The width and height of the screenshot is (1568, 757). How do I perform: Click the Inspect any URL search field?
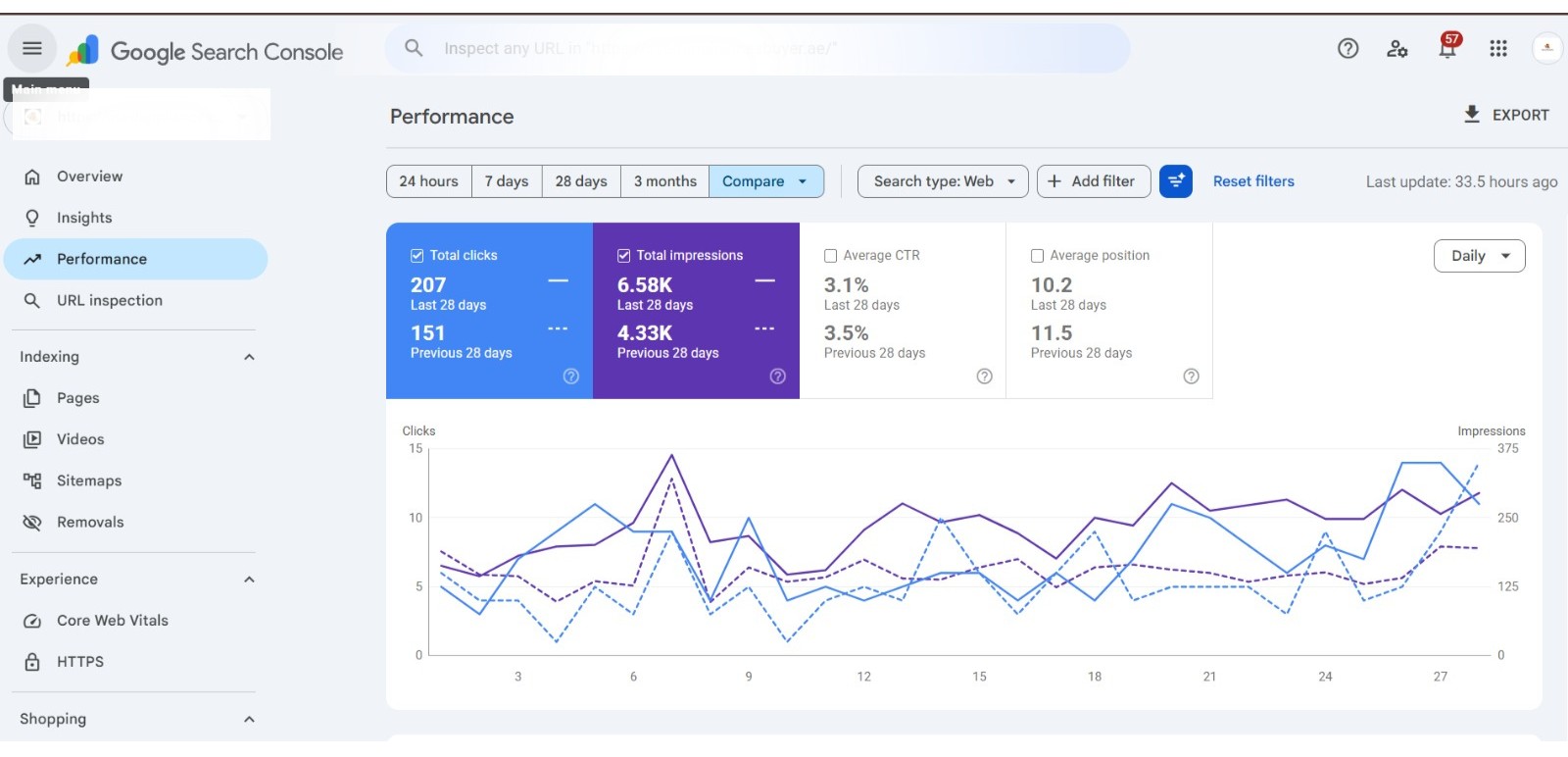tap(757, 48)
